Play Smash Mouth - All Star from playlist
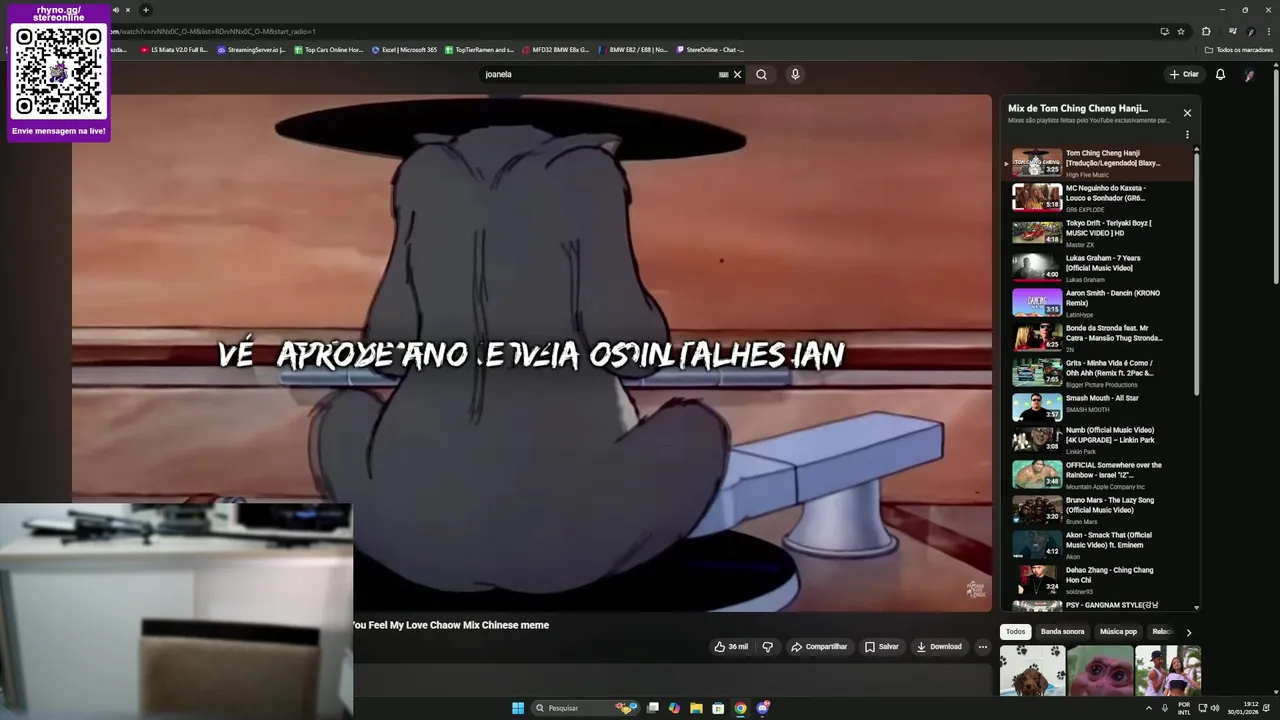The image size is (1280, 720). pos(1098,407)
